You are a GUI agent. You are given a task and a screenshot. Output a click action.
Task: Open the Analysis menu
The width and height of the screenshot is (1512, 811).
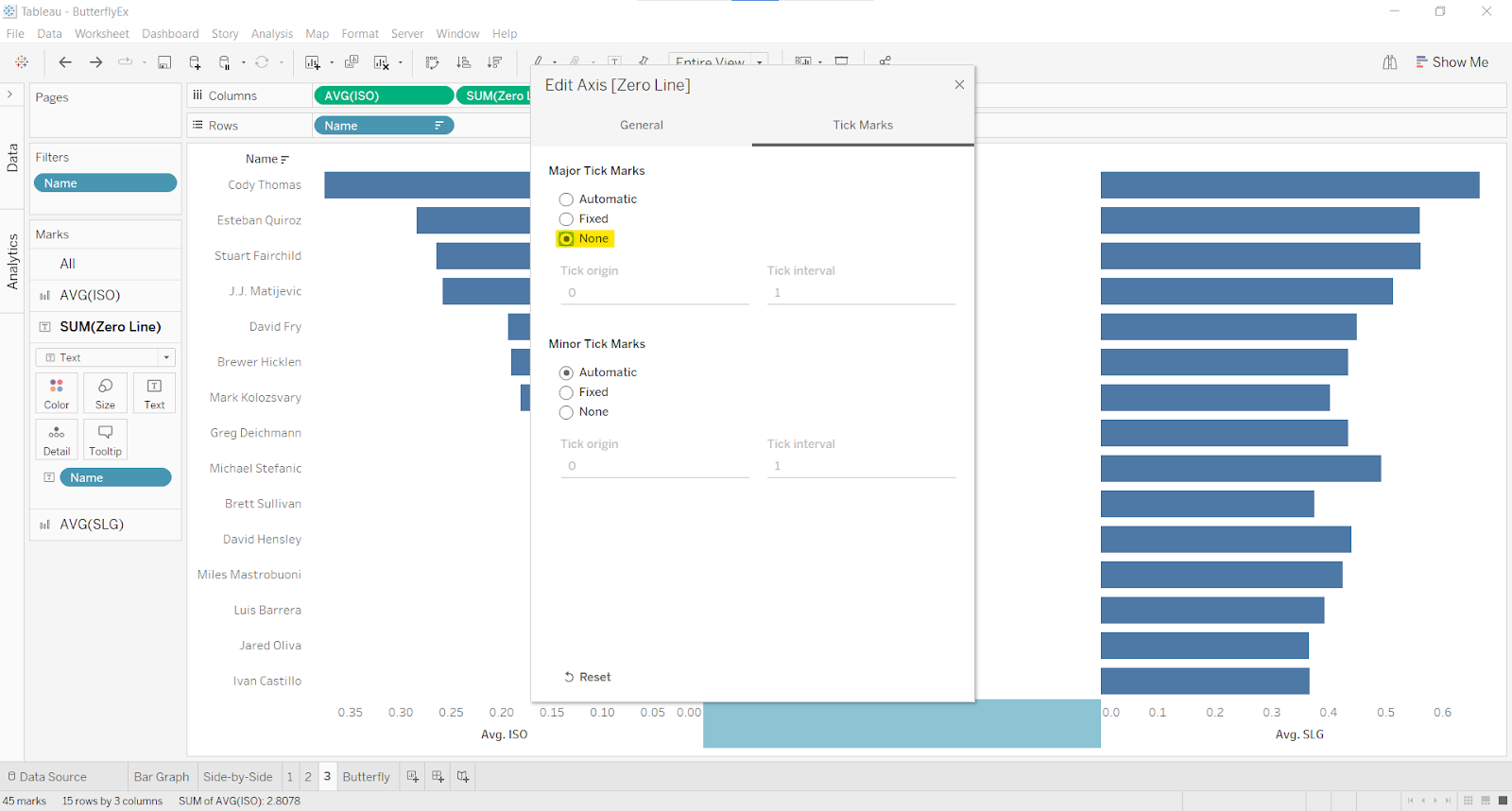tap(272, 33)
